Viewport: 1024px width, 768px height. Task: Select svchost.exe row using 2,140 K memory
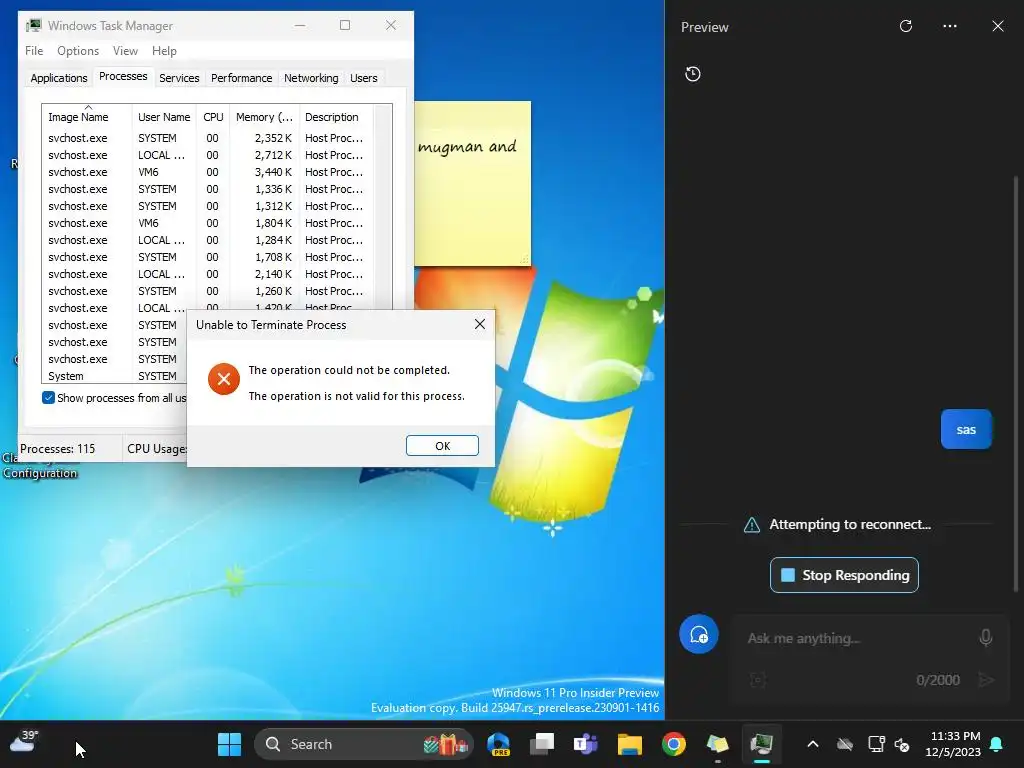(207, 274)
